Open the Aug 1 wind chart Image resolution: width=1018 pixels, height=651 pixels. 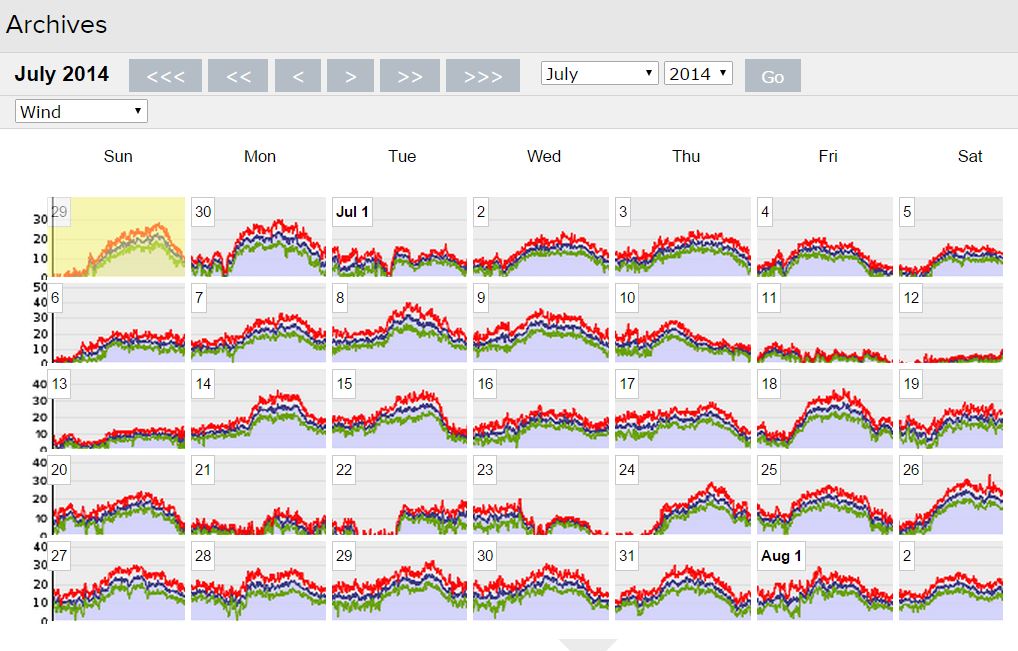pyautogui.click(x=824, y=581)
